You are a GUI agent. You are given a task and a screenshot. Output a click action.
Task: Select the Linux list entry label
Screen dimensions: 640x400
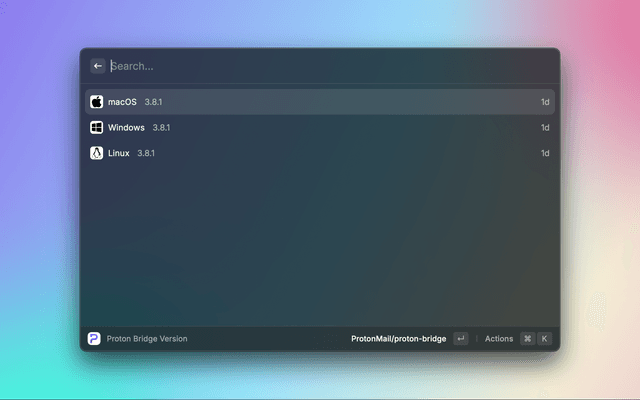pyautogui.click(x=119, y=153)
